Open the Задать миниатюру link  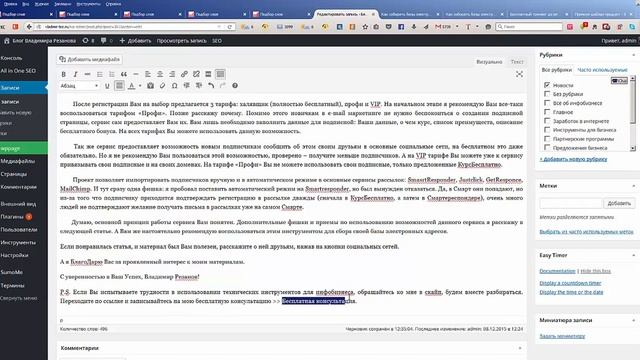point(562,336)
